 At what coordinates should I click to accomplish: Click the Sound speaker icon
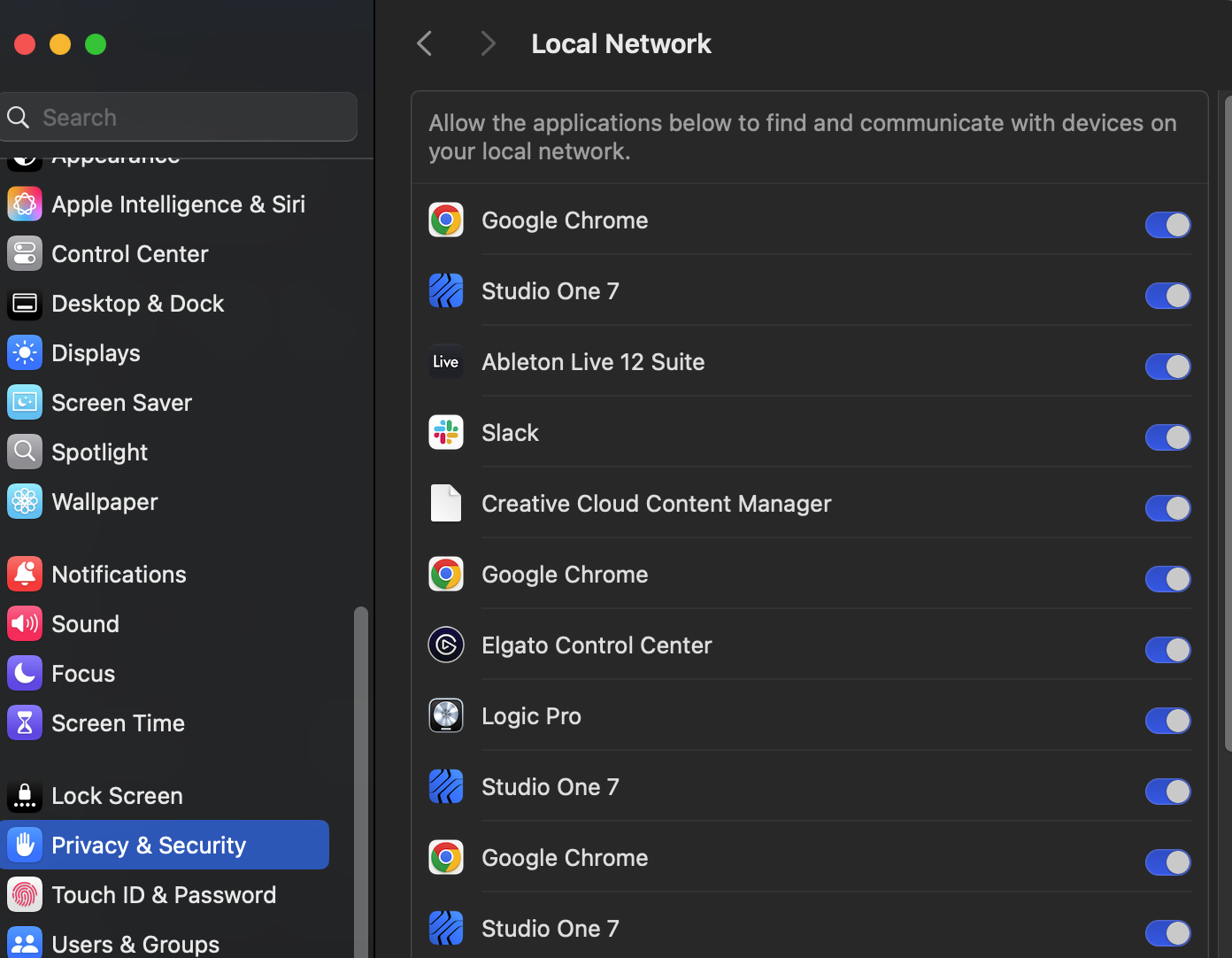(25, 624)
